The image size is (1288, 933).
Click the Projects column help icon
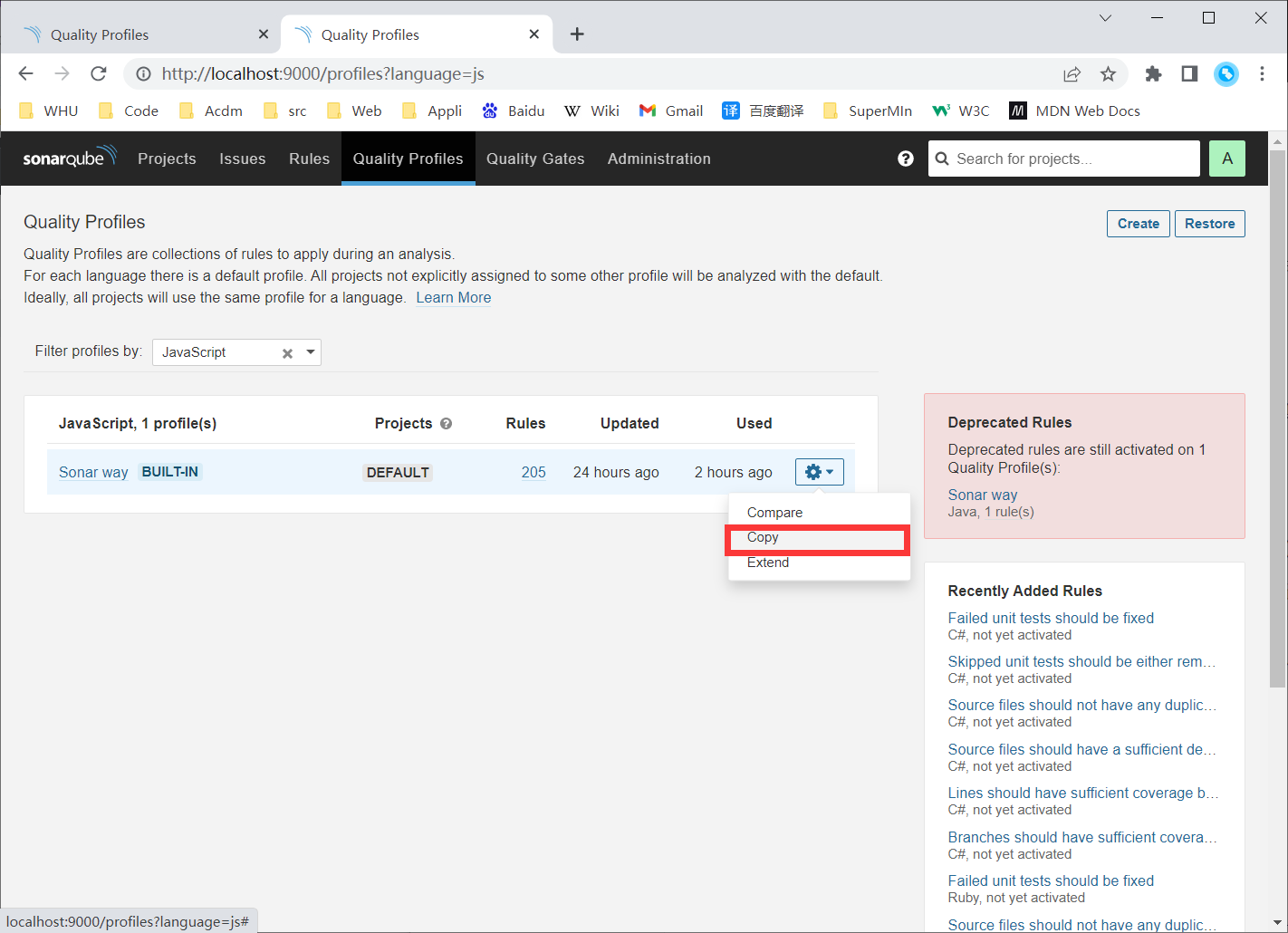tap(447, 423)
